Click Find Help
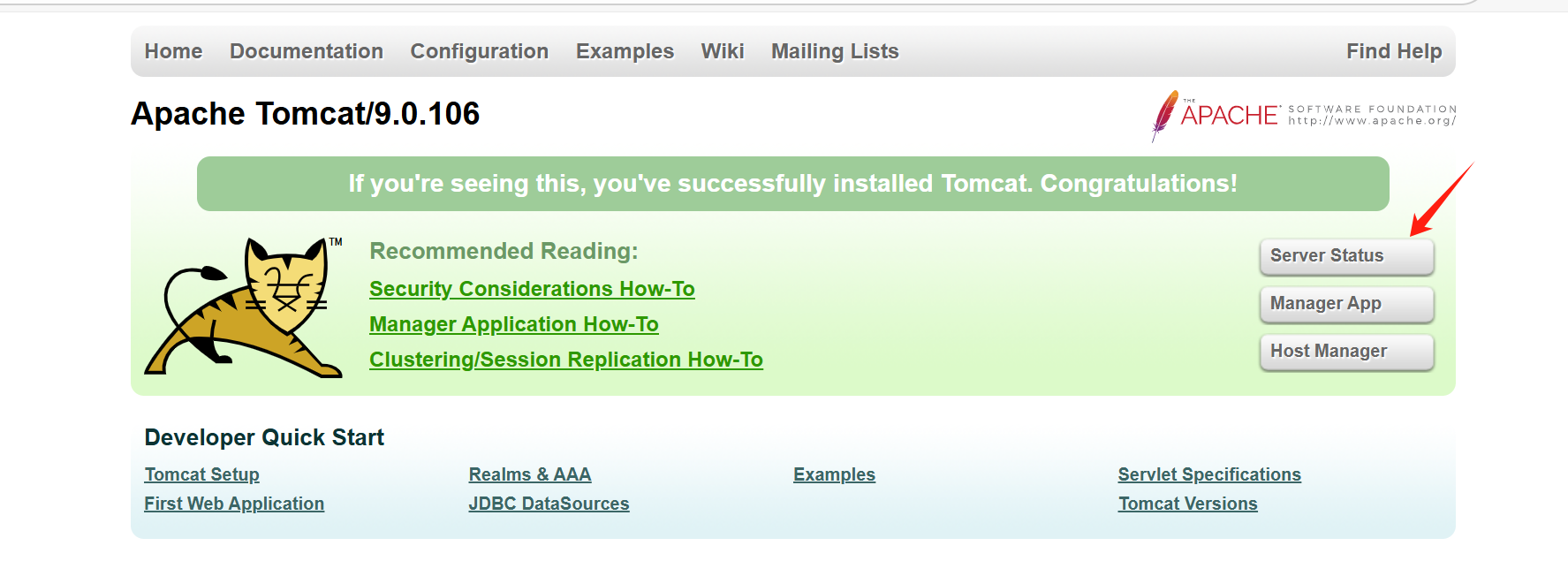 (x=1394, y=51)
